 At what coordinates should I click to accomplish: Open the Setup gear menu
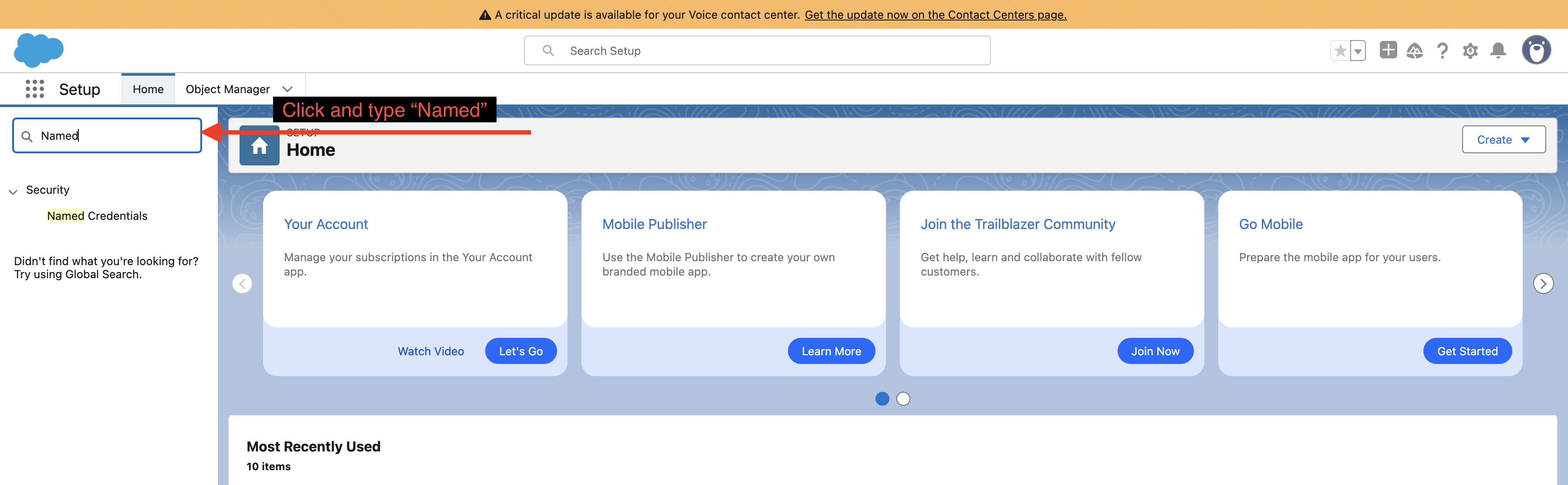point(1470,51)
